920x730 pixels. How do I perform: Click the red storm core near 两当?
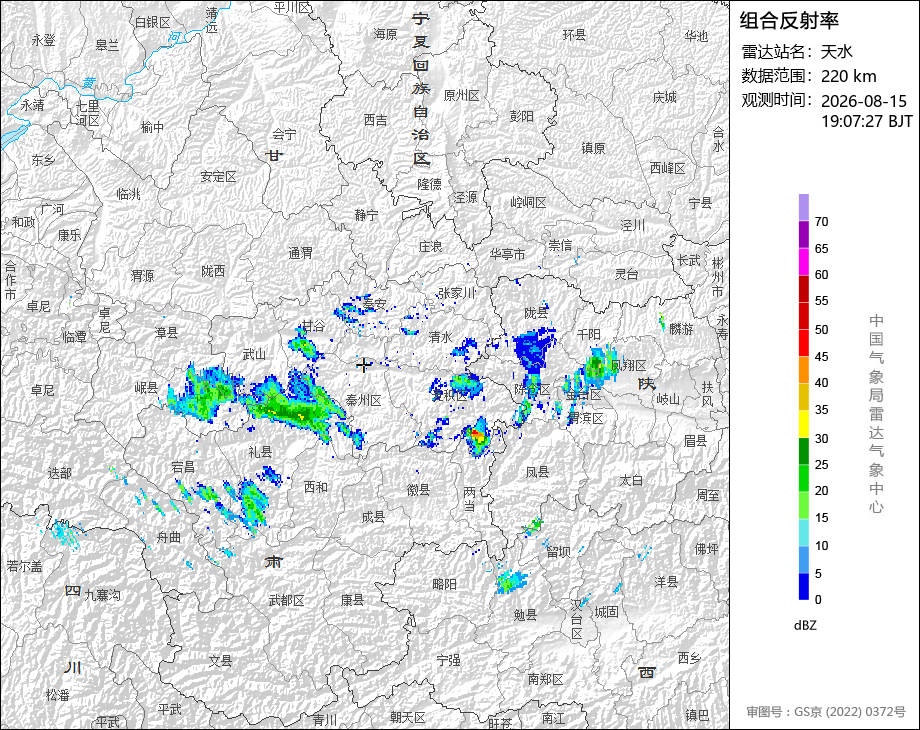[x=478, y=435]
